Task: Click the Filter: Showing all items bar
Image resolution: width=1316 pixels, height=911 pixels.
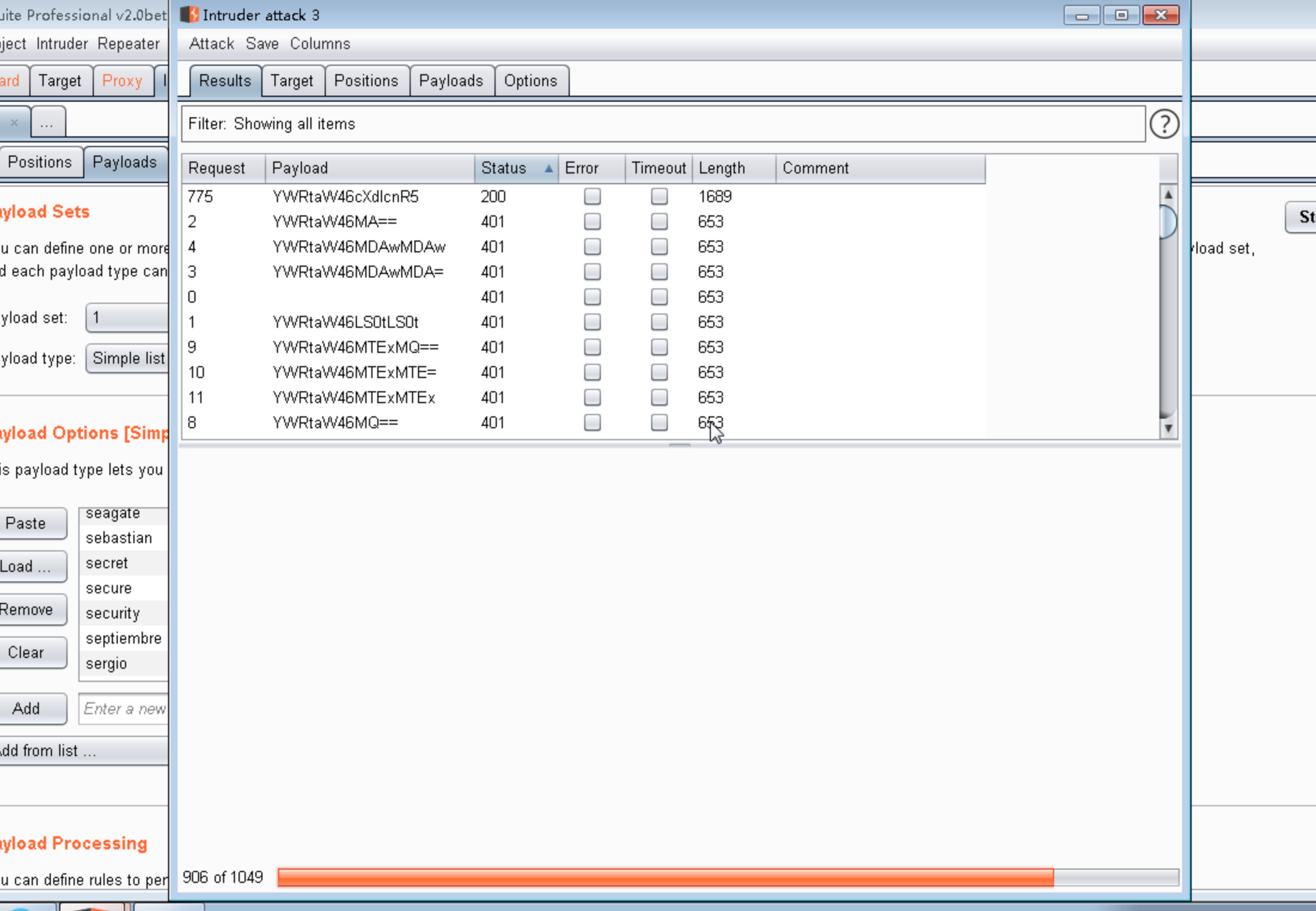Action: click(662, 124)
